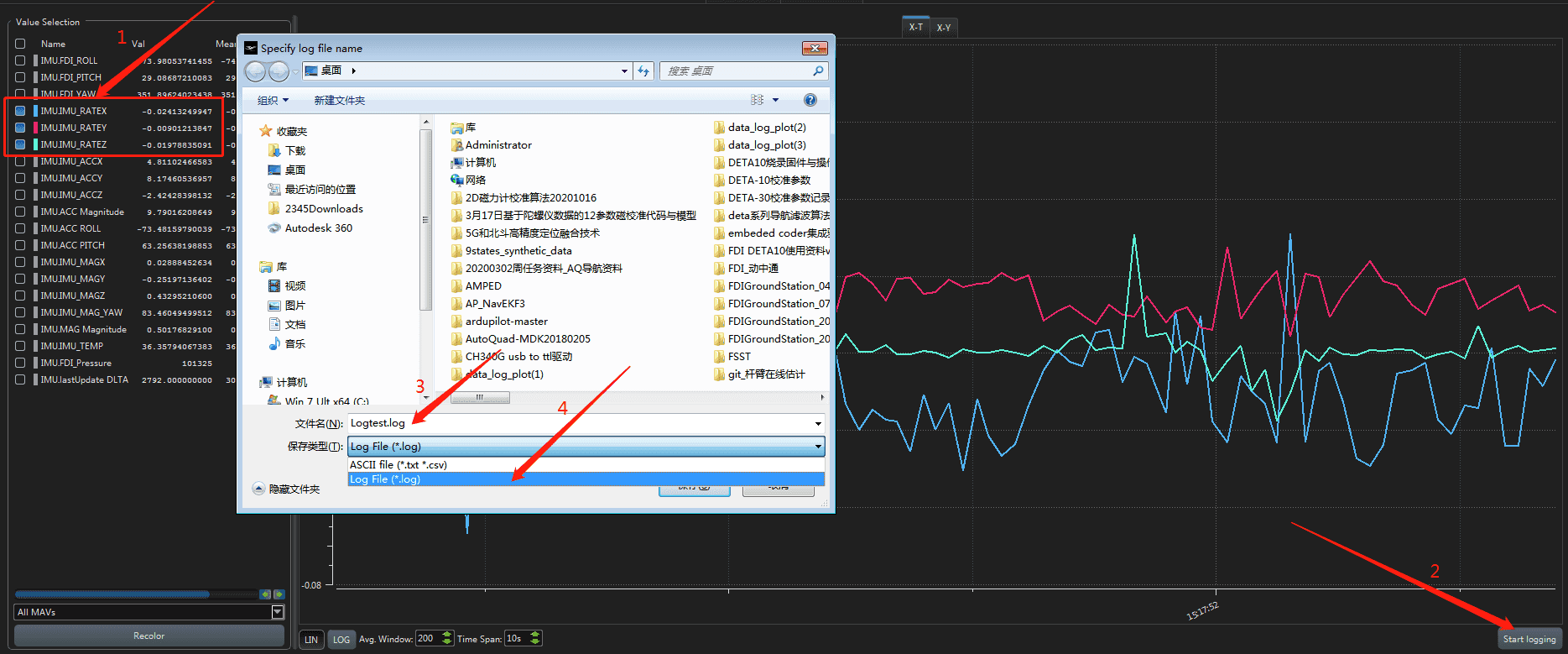Image resolution: width=1568 pixels, height=654 pixels.
Task: Select Autodesk 360 in favorites list
Action: coord(318,228)
